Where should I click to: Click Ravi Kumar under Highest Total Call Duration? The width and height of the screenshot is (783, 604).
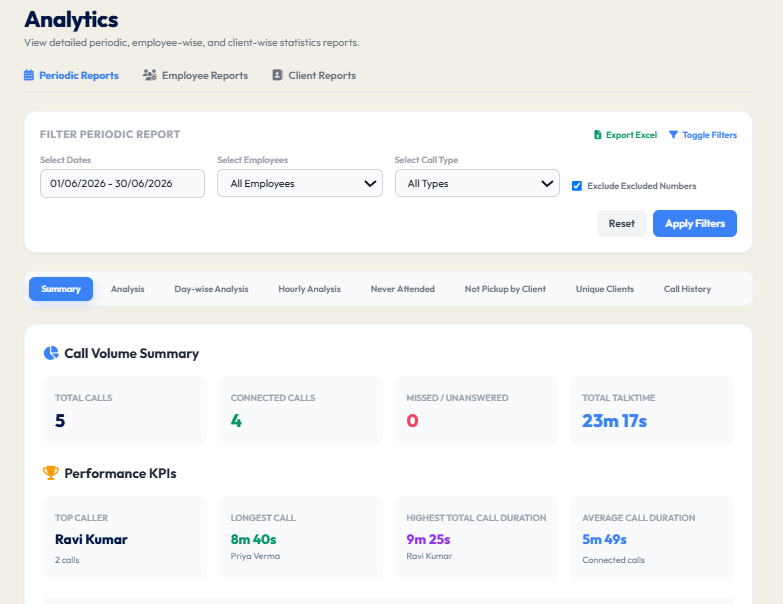pos(429,556)
